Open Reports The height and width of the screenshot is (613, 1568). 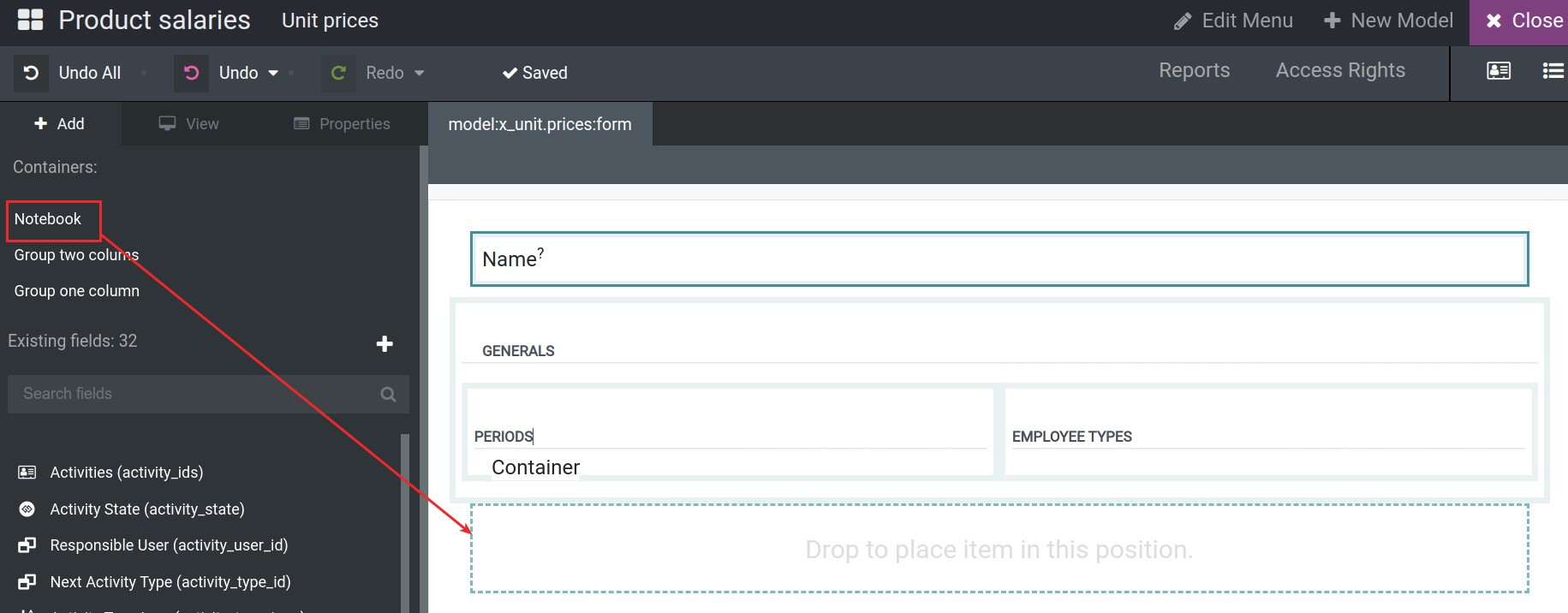(1194, 70)
